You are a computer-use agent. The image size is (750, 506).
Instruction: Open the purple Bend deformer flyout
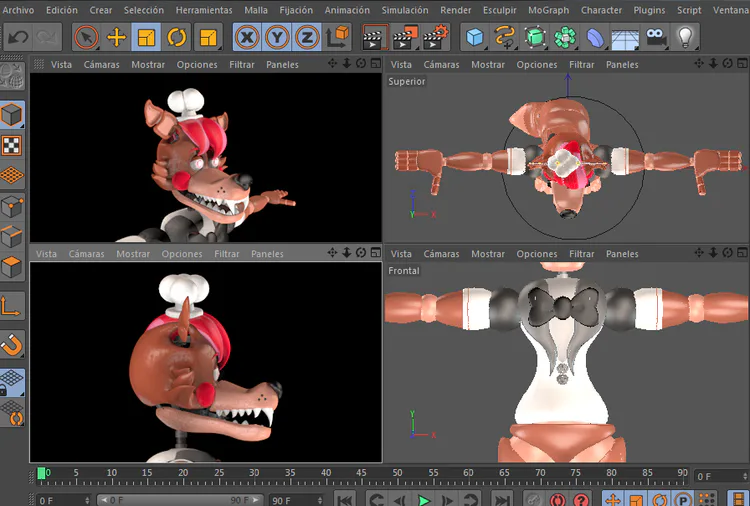(x=595, y=37)
